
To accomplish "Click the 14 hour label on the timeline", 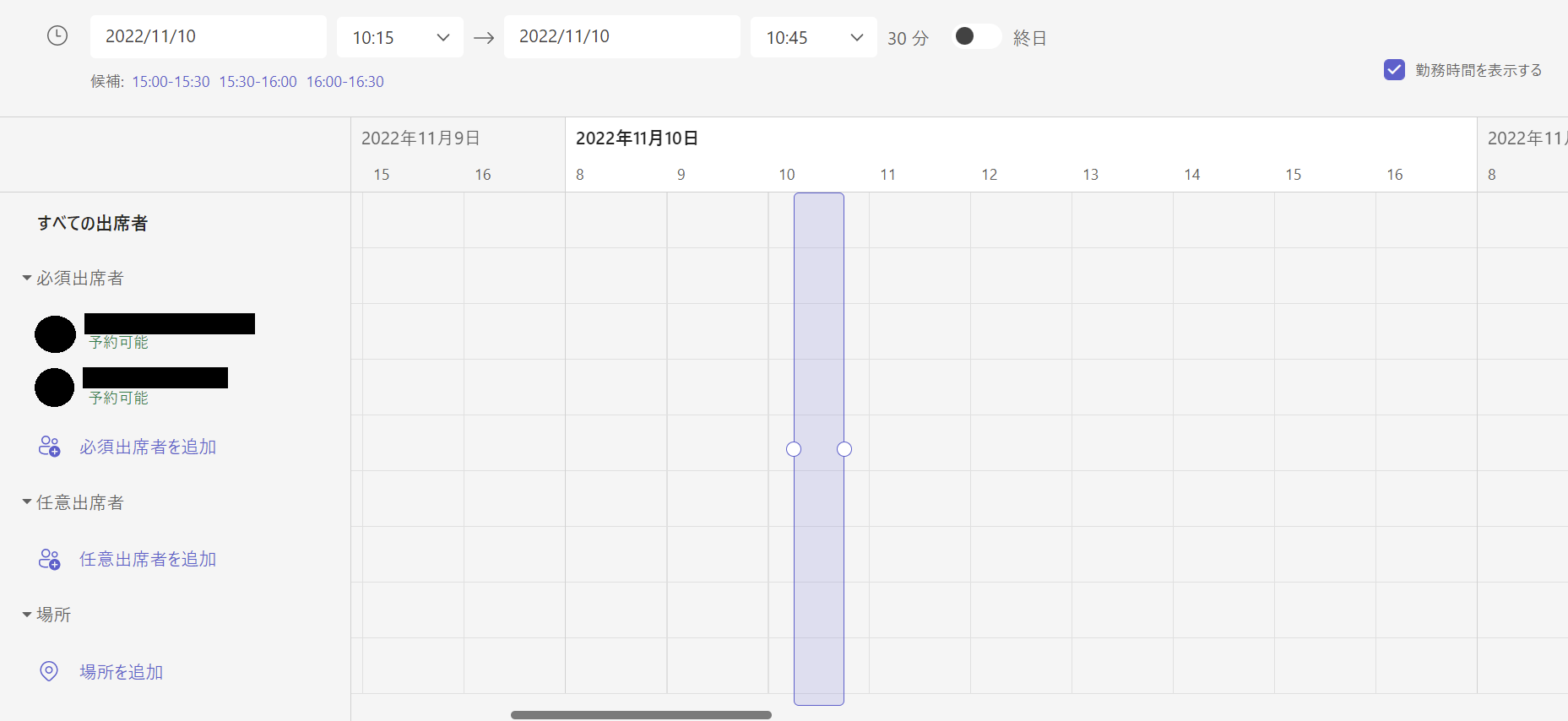I will (x=1192, y=175).
